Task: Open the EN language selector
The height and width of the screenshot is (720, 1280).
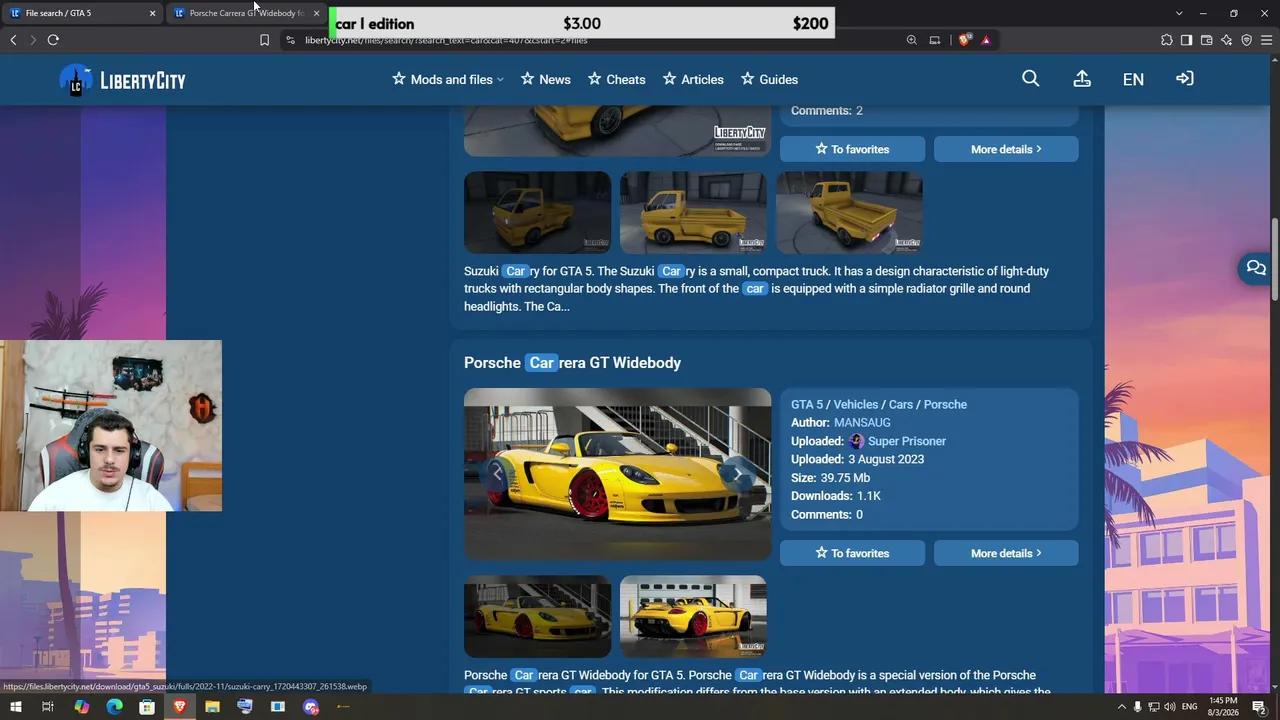Action: point(1133,80)
